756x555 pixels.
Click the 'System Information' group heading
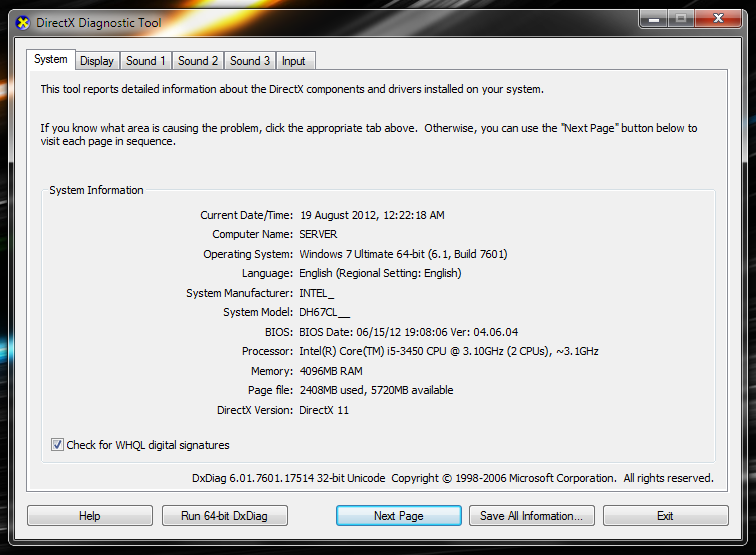point(96,190)
